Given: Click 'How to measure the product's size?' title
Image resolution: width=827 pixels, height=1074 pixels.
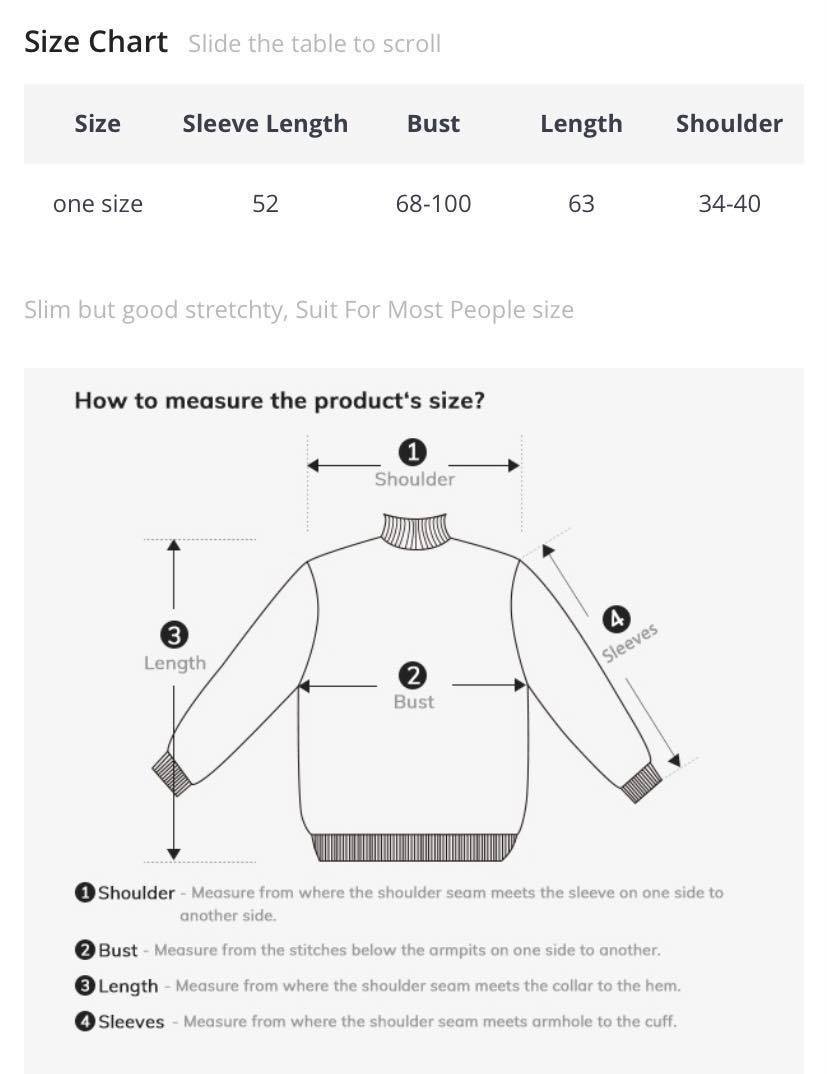Looking at the screenshot, I should [280, 400].
